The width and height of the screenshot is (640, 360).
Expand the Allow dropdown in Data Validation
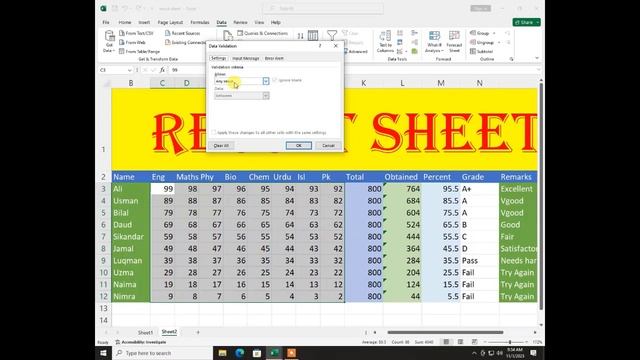point(266,81)
